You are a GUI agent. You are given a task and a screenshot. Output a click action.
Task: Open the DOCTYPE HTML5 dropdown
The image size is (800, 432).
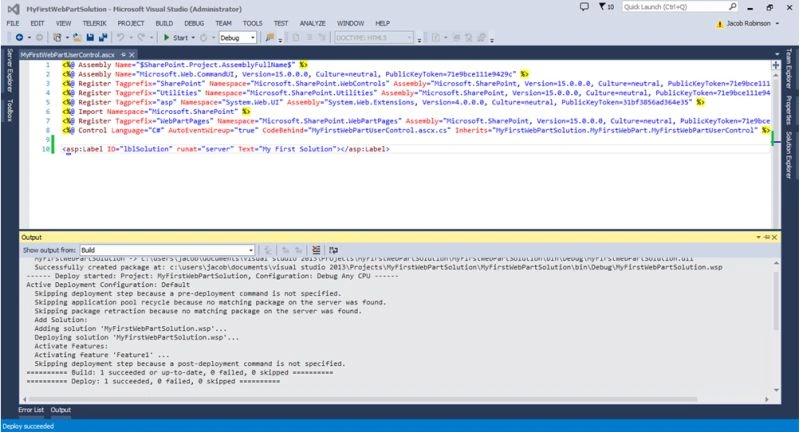tap(373, 38)
